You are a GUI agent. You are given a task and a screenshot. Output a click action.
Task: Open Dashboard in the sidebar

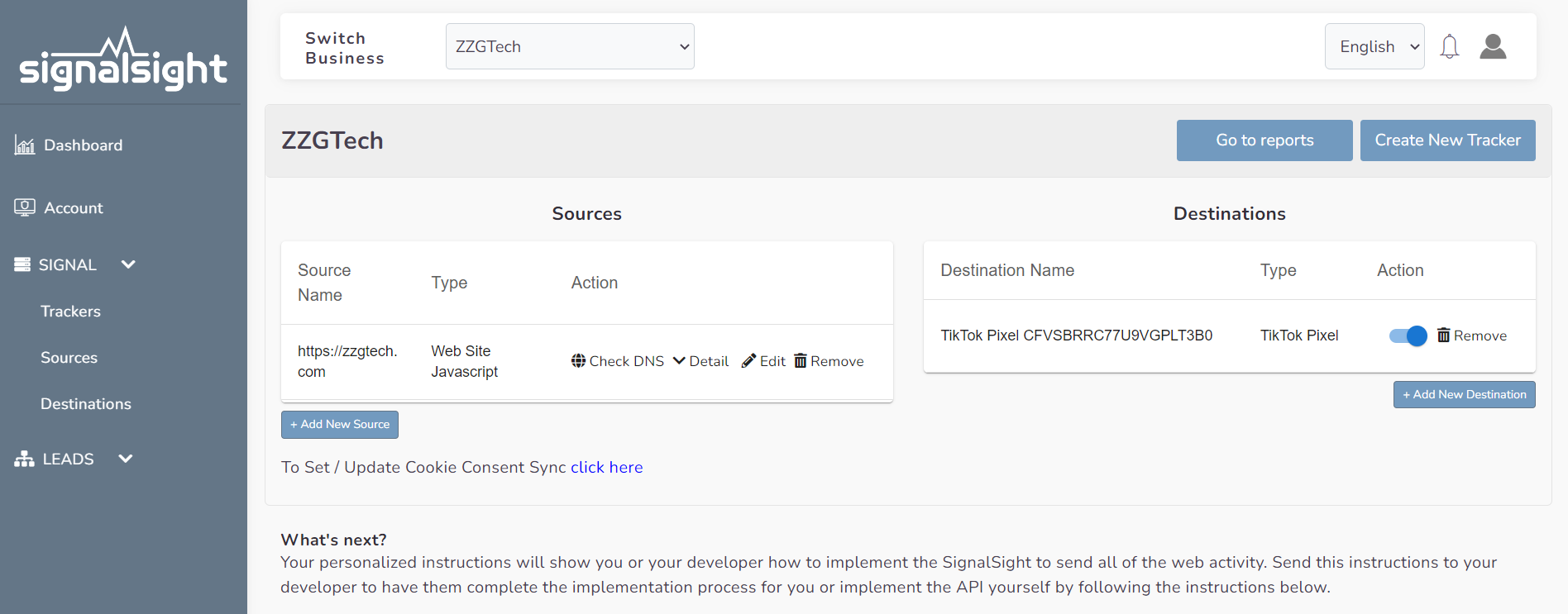tap(83, 145)
